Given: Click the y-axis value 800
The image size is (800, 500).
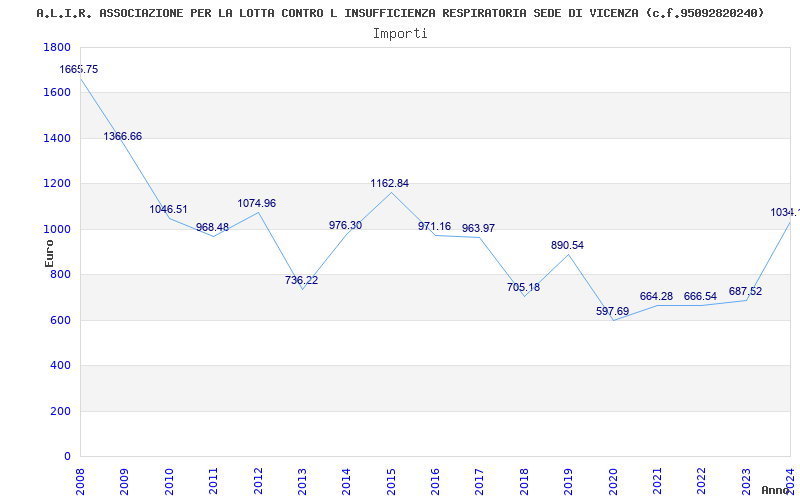Looking at the screenshot, I should click(61, 275).
